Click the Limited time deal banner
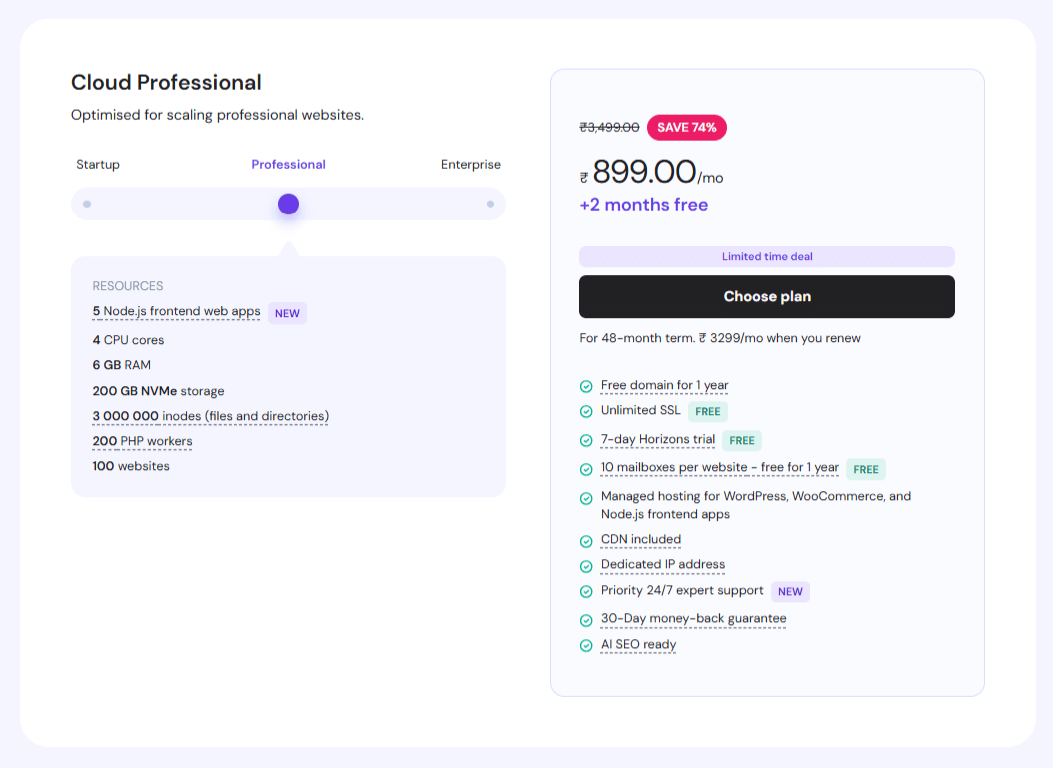This screenshot has height=768, width=1053. 766,256
